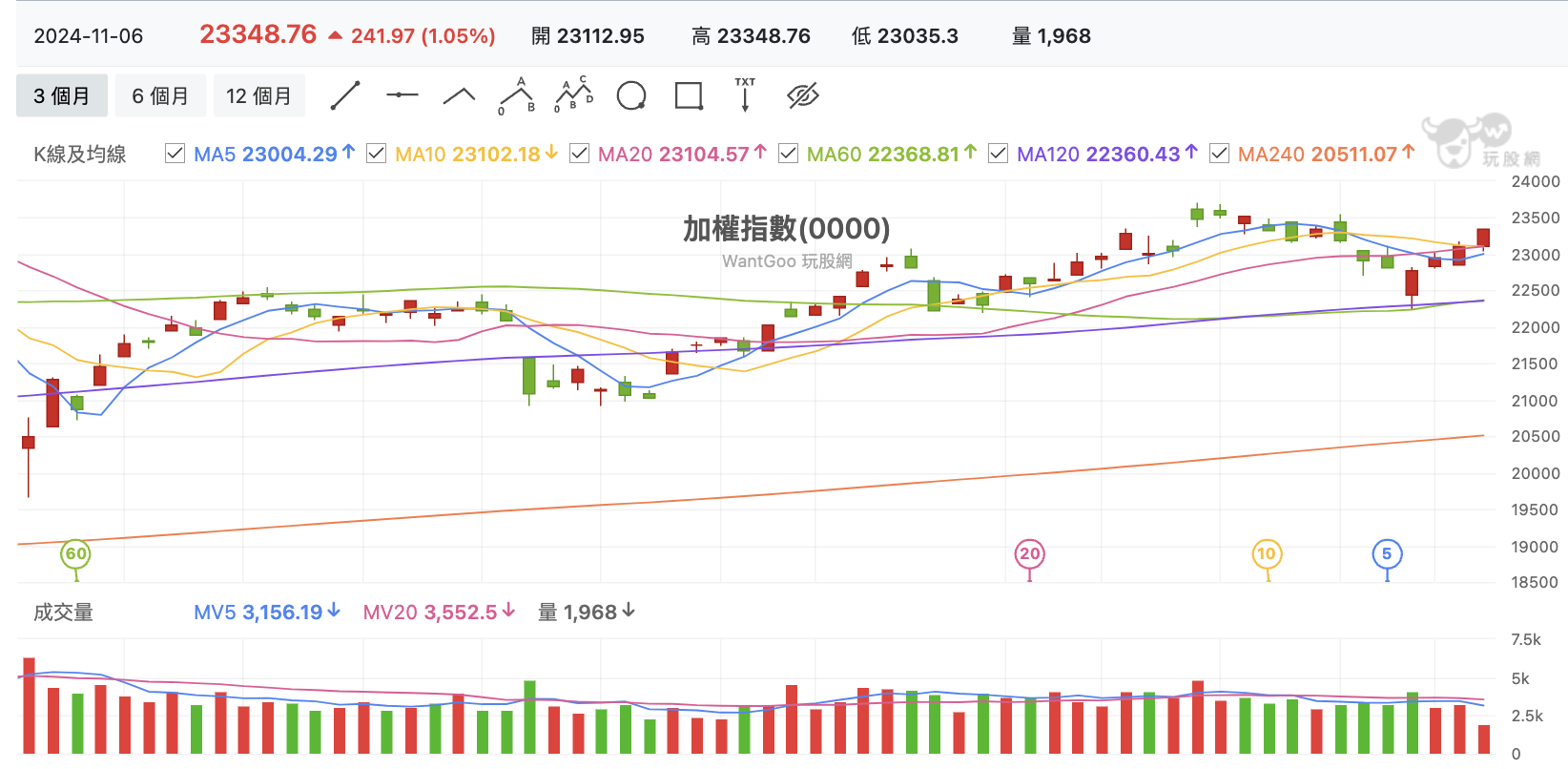Click the 量 1,968 label in volume panel
1568x769 pixels.
click(588, 613)
